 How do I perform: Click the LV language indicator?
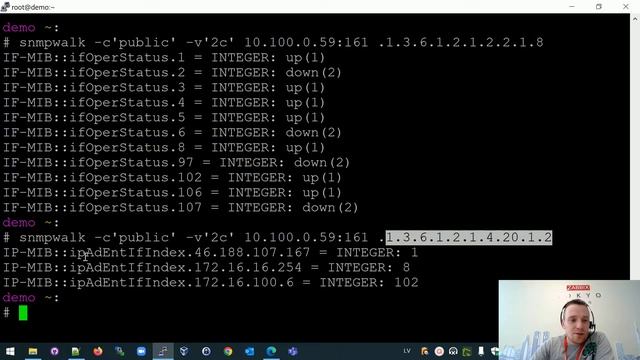407,351
